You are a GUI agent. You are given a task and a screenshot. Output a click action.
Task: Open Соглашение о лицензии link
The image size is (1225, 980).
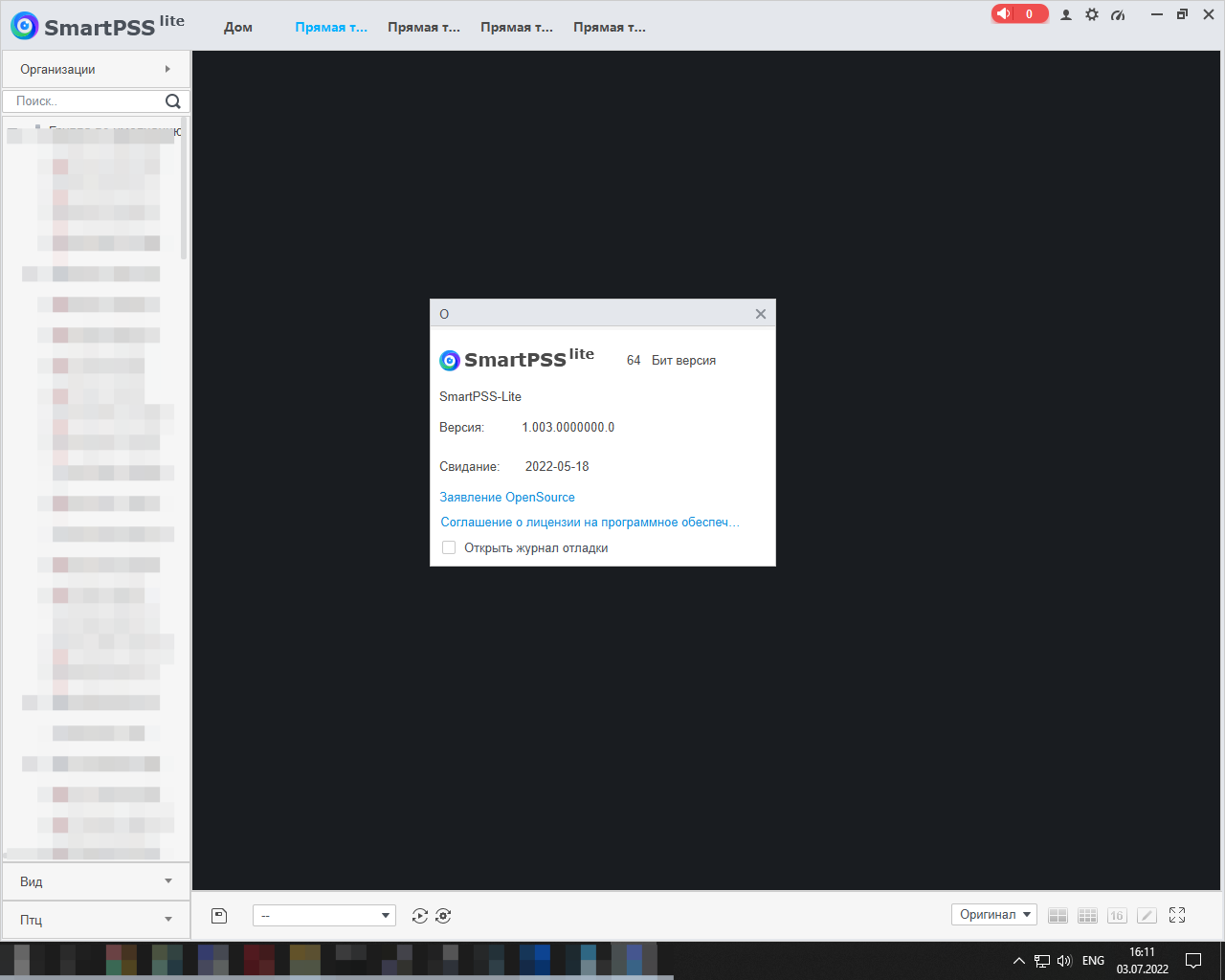[590, 522]
